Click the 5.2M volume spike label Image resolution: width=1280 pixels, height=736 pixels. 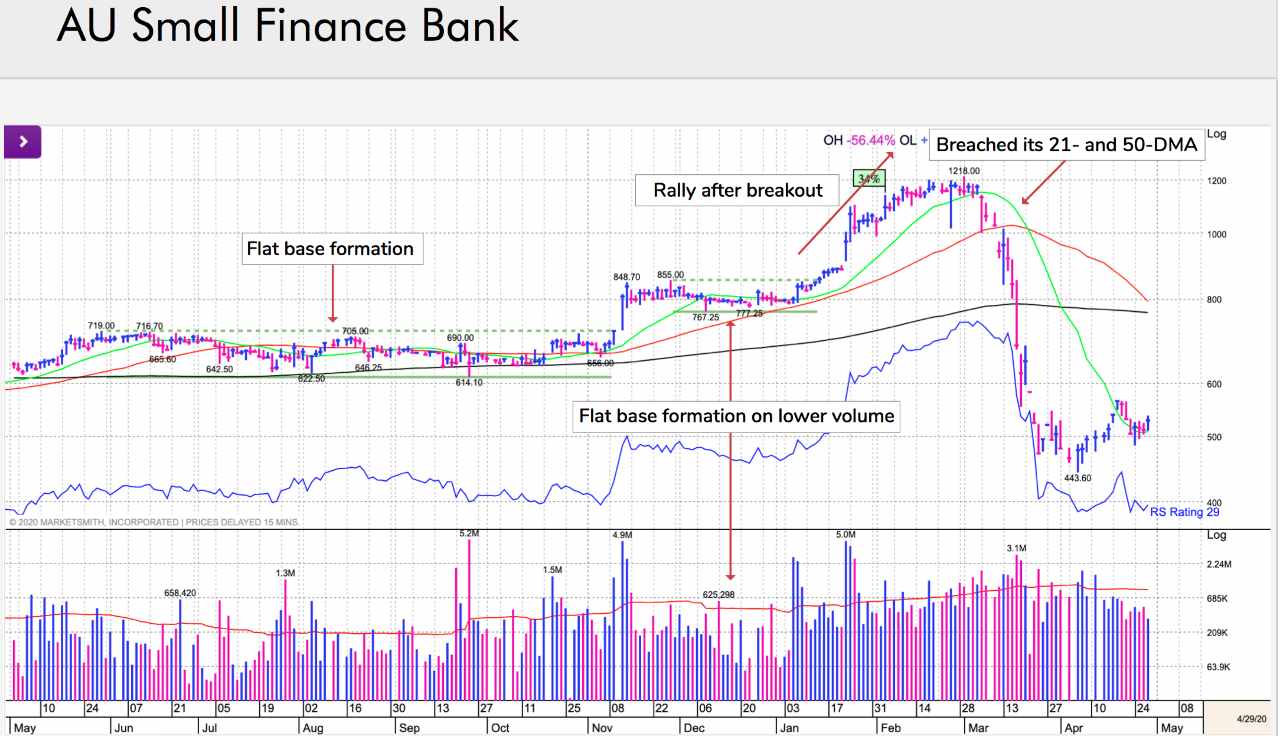tap(469, 534)
